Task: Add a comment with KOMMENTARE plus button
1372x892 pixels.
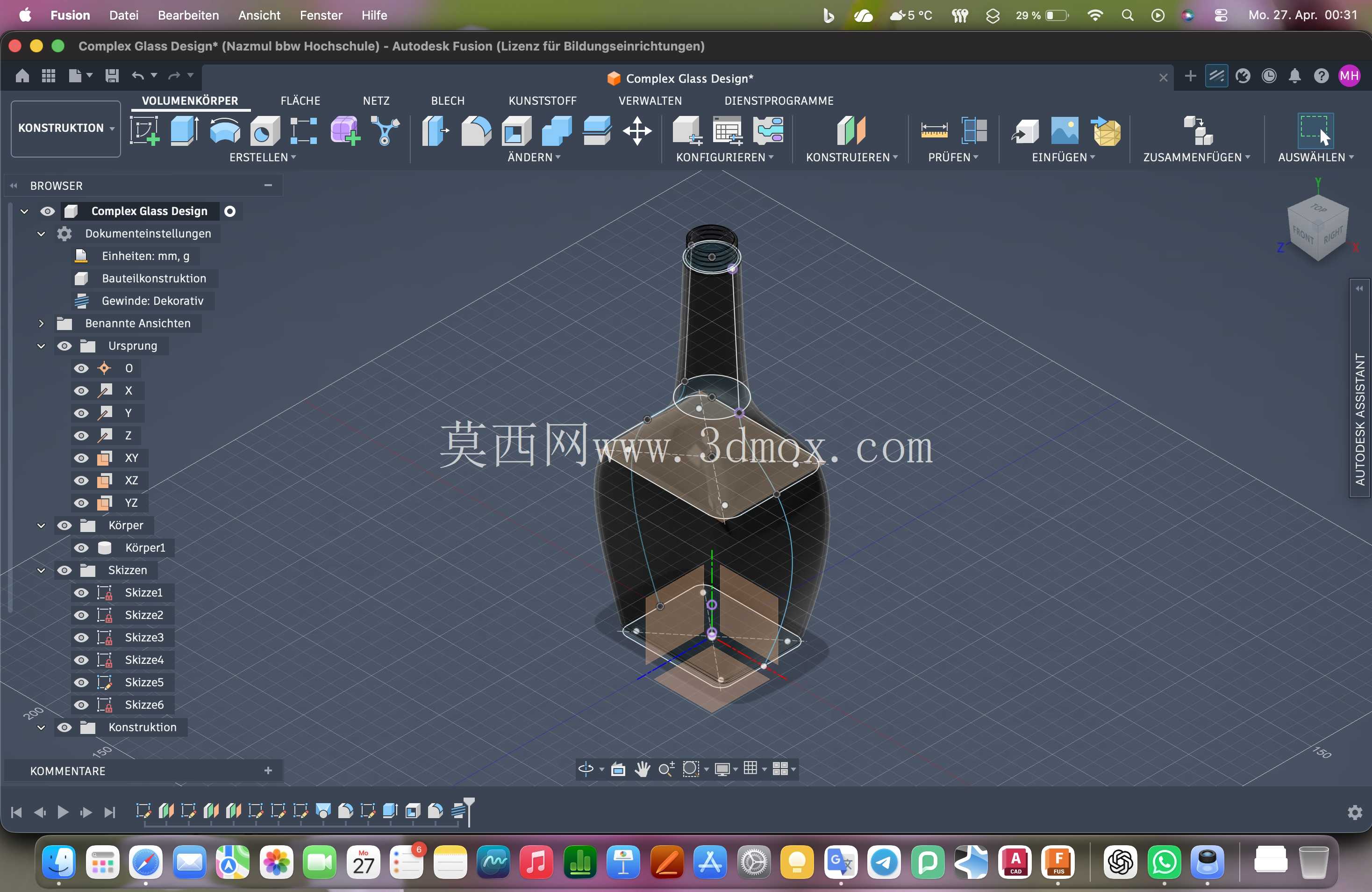Action: click(268, 771)
